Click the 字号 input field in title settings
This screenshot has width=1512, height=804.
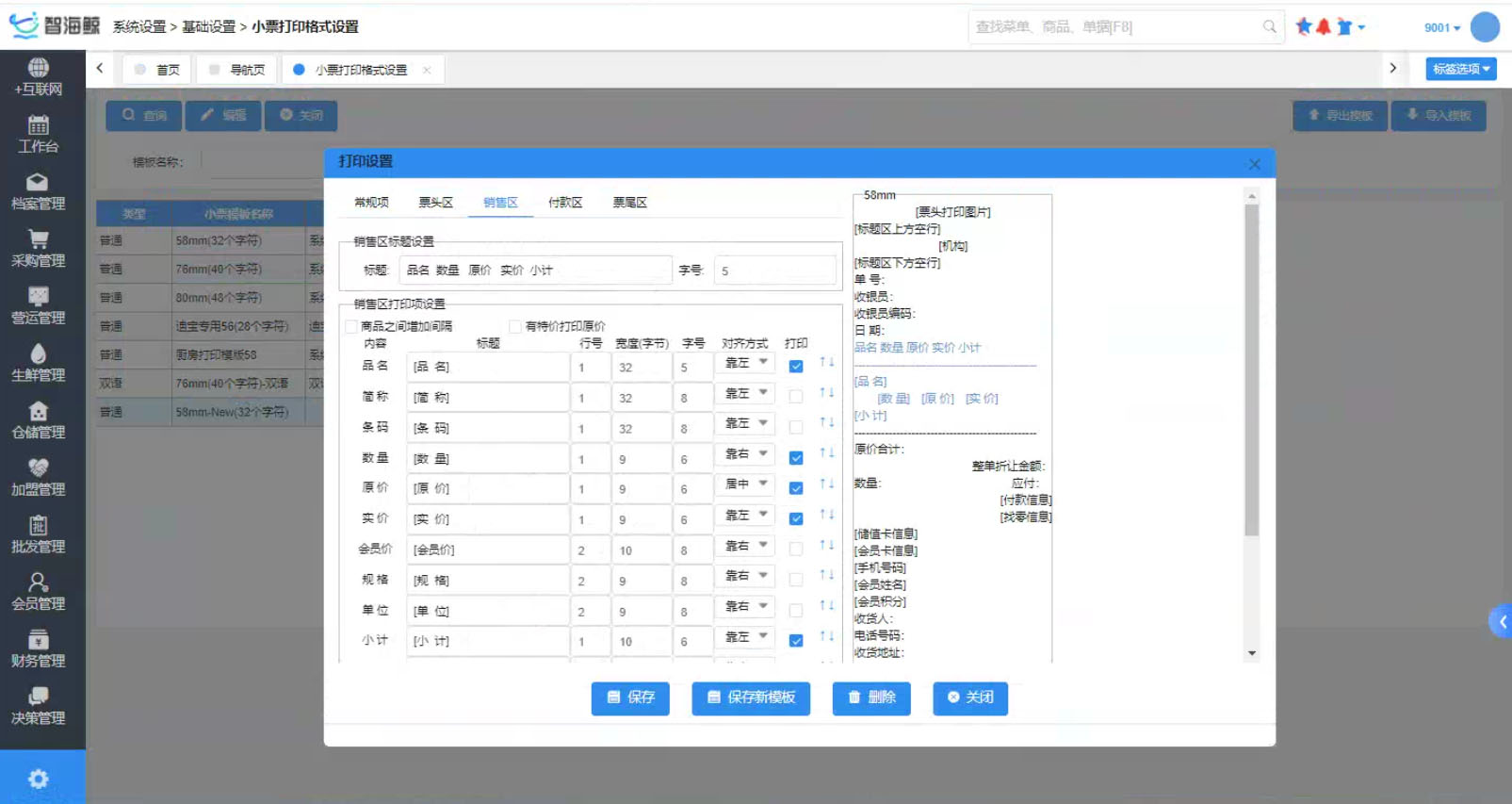pos(774,271)
